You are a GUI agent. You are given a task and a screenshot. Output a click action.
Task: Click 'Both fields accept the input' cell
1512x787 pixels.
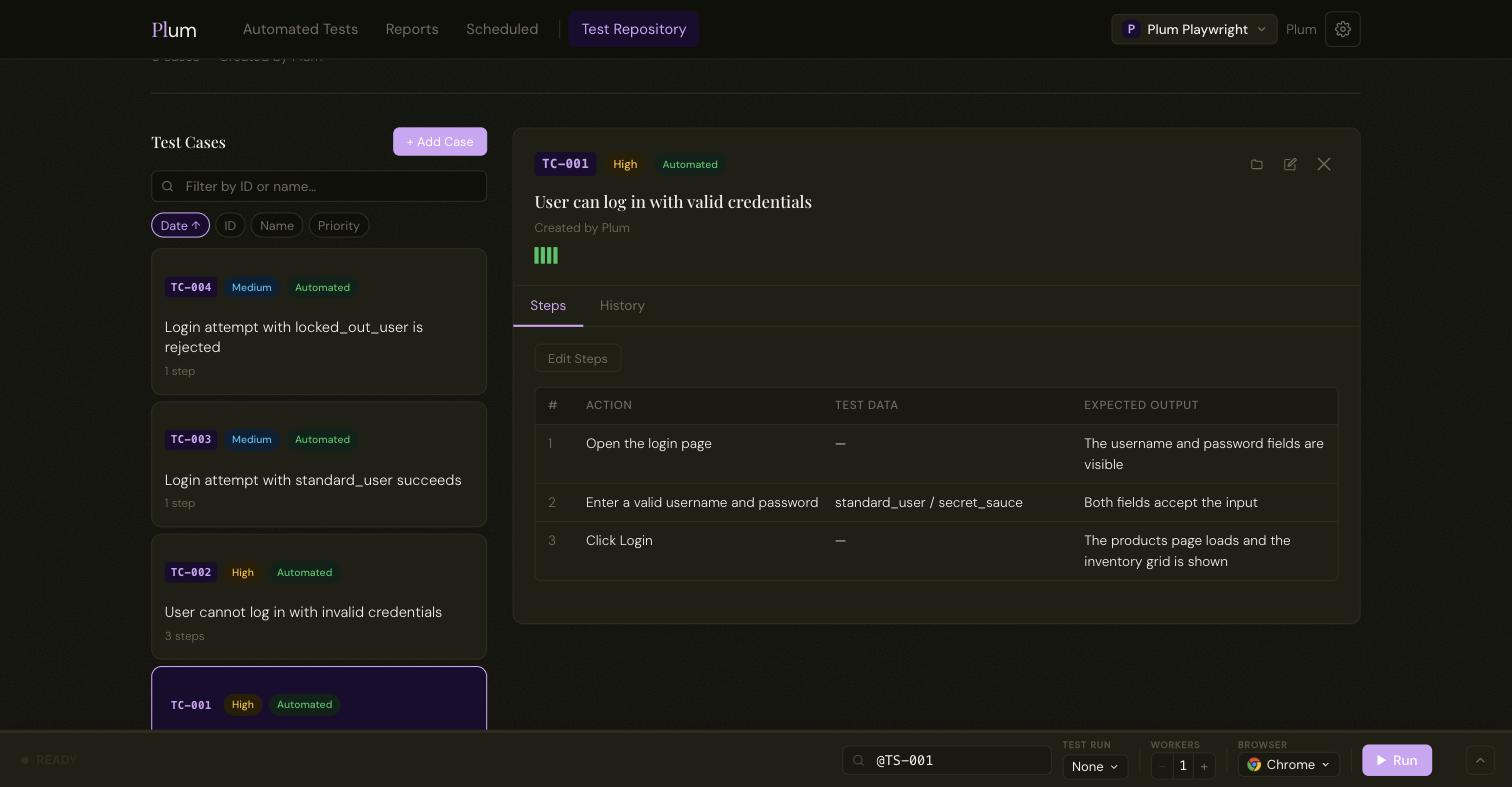pyautogui.click(x=1171, y=502)
